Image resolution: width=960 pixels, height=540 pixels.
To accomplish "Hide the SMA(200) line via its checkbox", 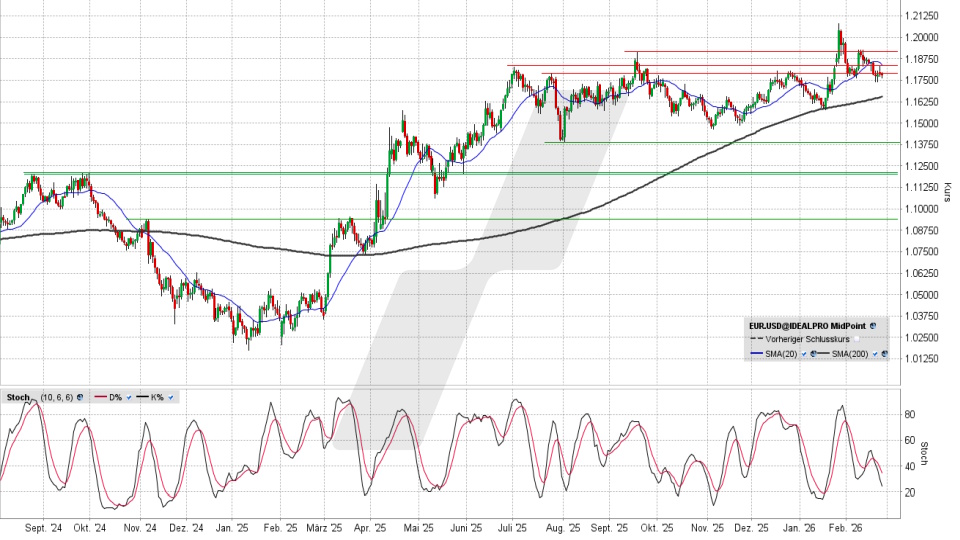I will coord(875,354).
